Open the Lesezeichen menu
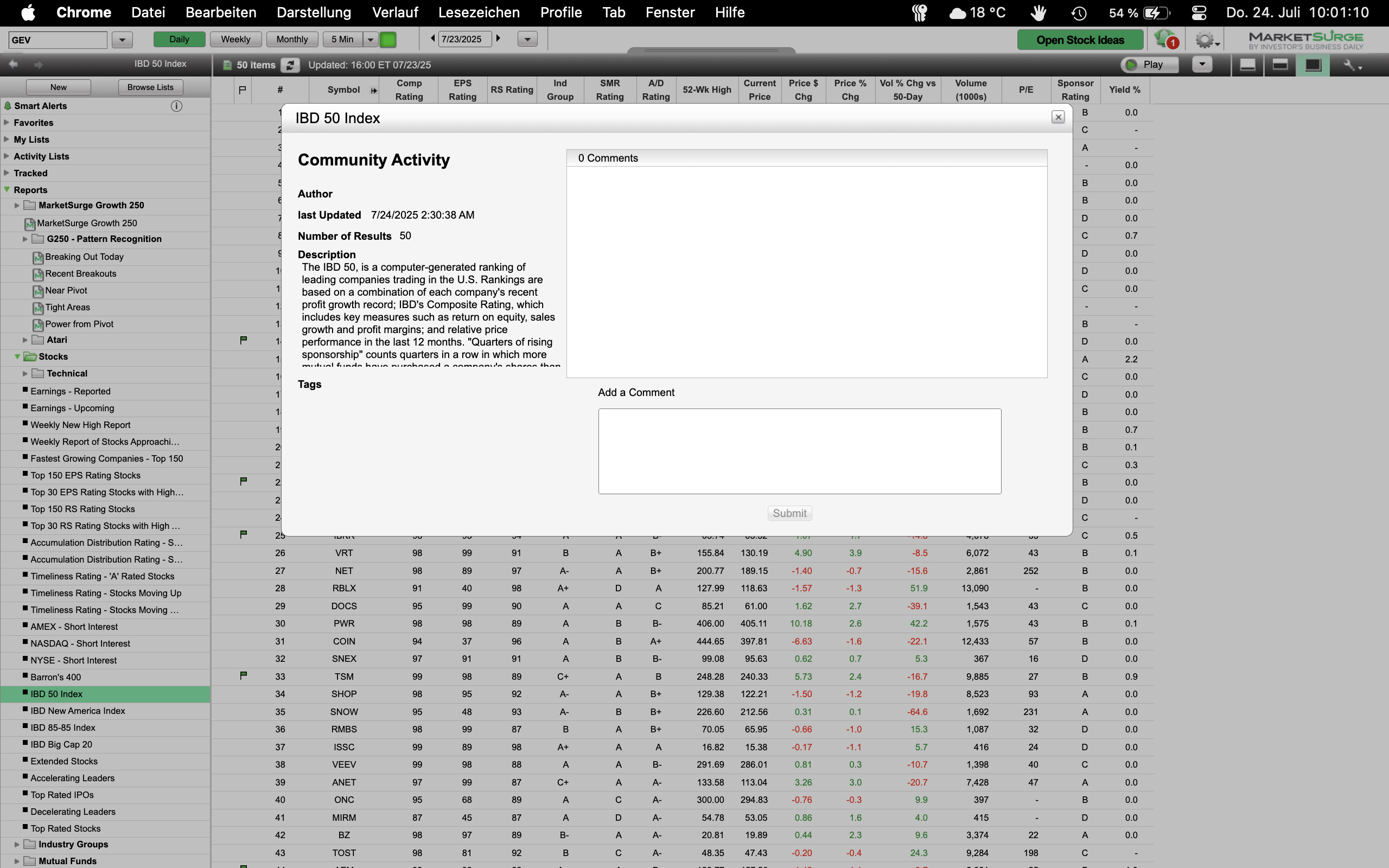 click(479, 12)
